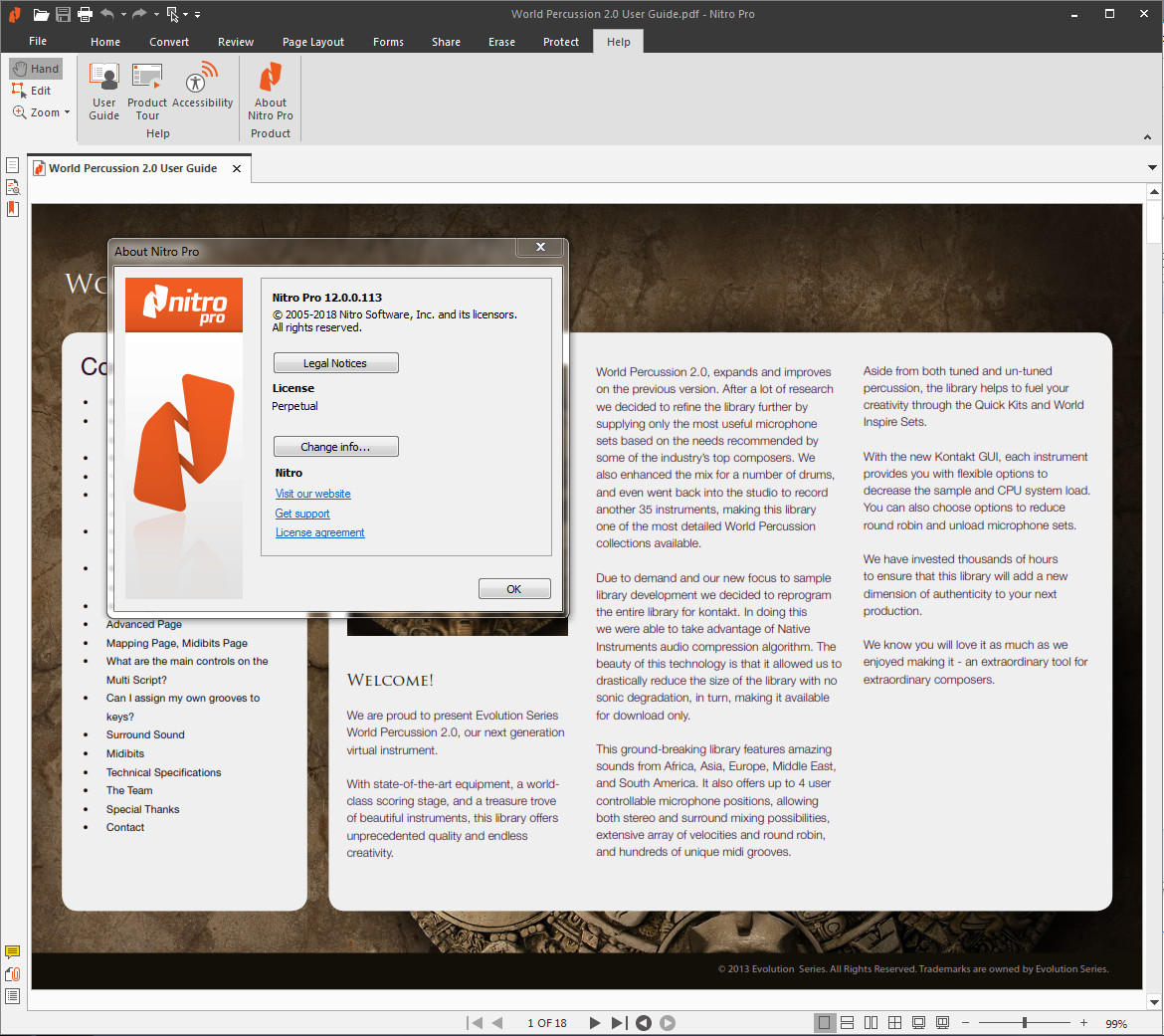Screen dimensions: 1164x1036
Task: Open the Redo history dropdown arrow
Action: pos(156,14)
